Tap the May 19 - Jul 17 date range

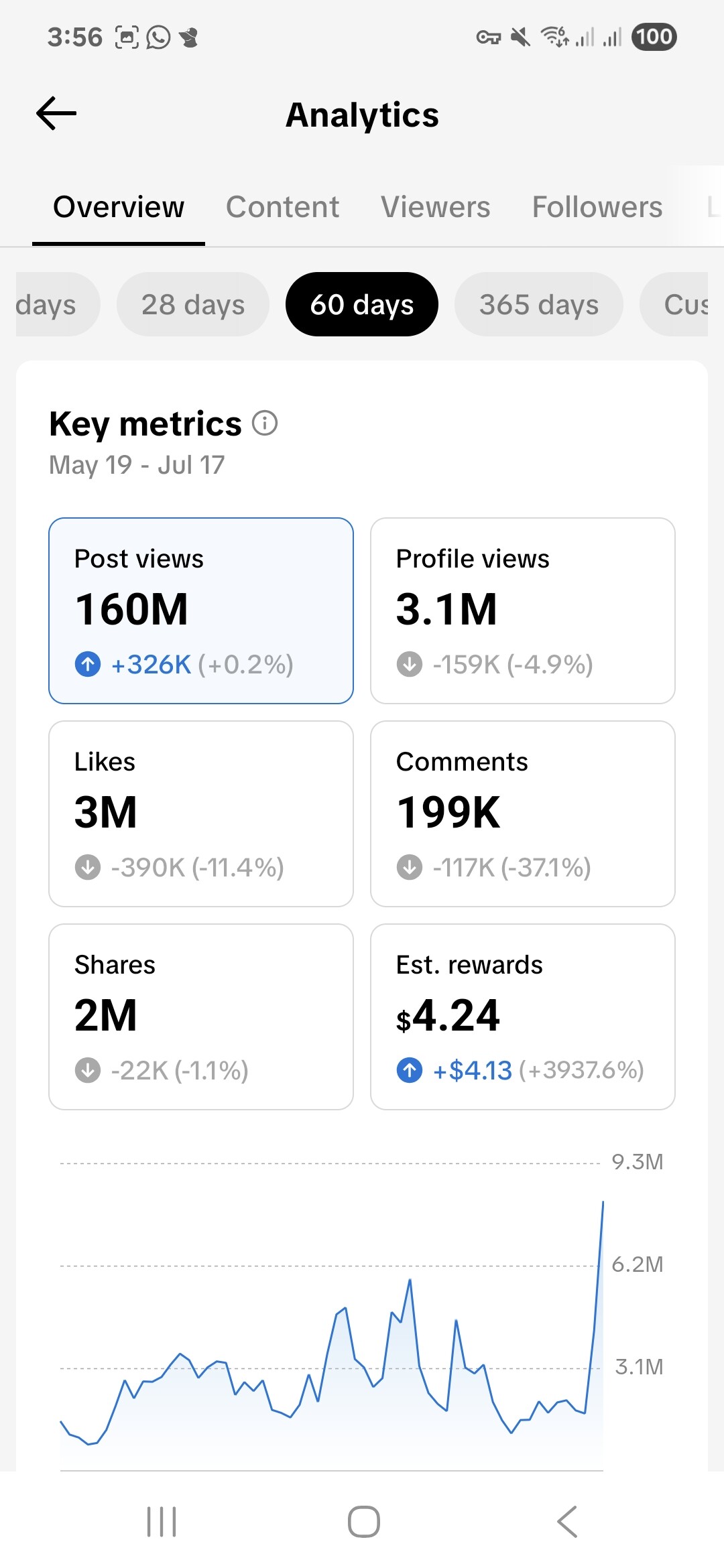[137, 465]
